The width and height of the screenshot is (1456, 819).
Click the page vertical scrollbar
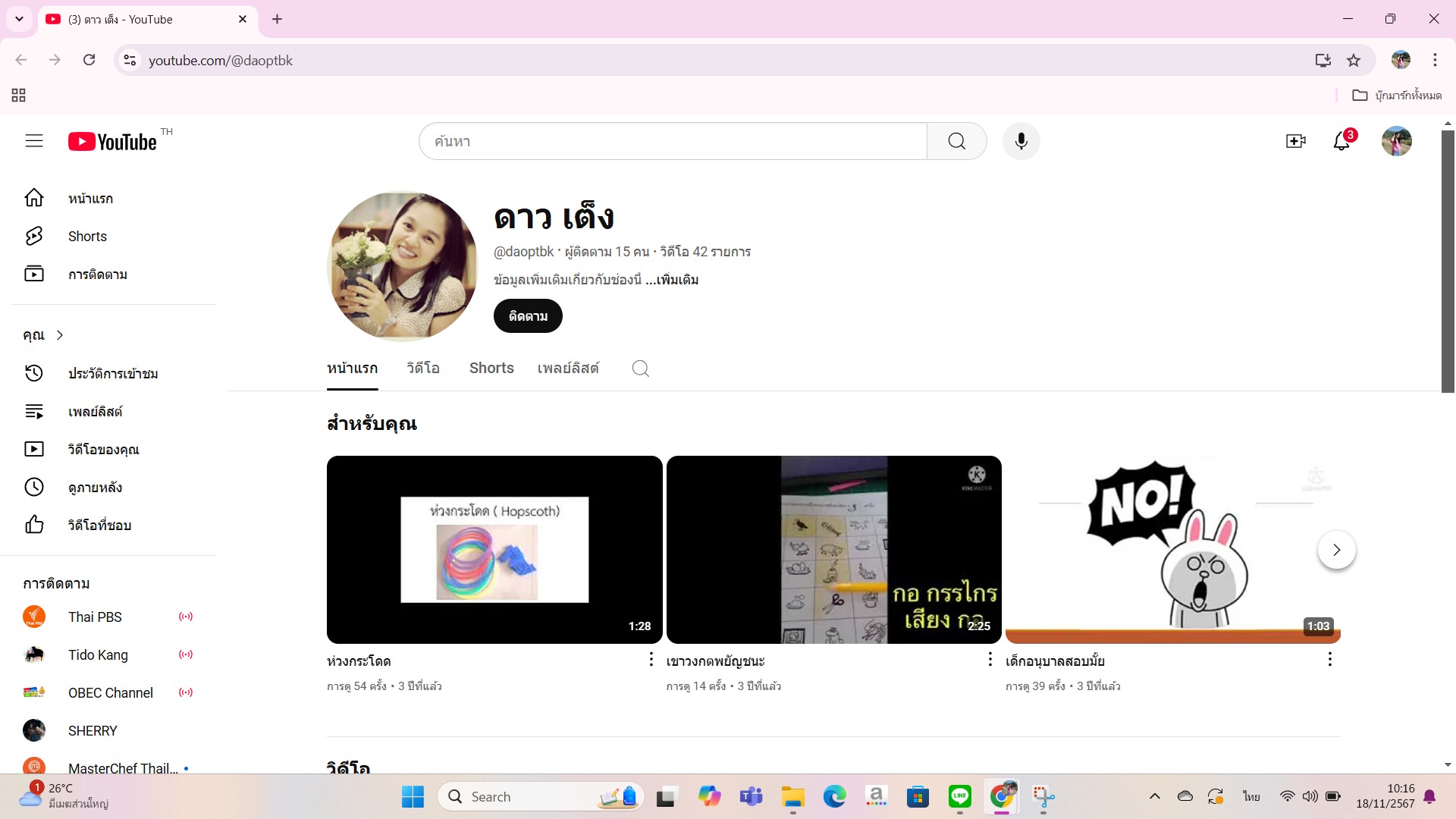1447,262
